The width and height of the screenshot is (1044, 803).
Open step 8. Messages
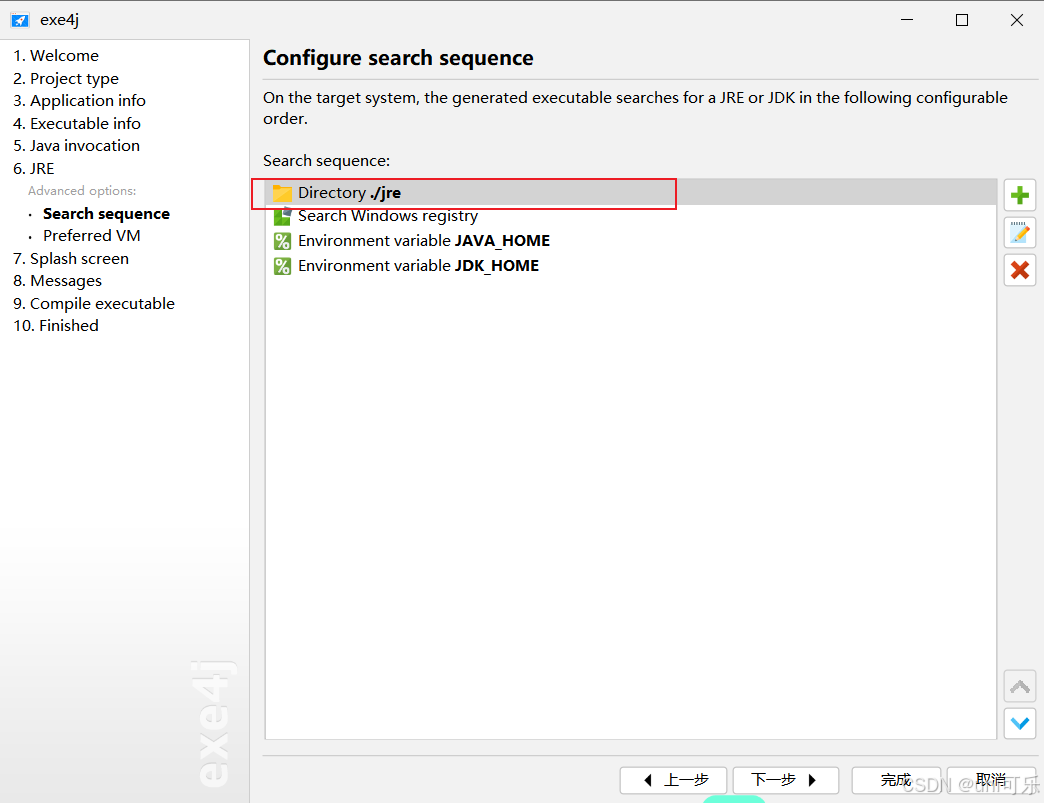[x=57, y=281]
